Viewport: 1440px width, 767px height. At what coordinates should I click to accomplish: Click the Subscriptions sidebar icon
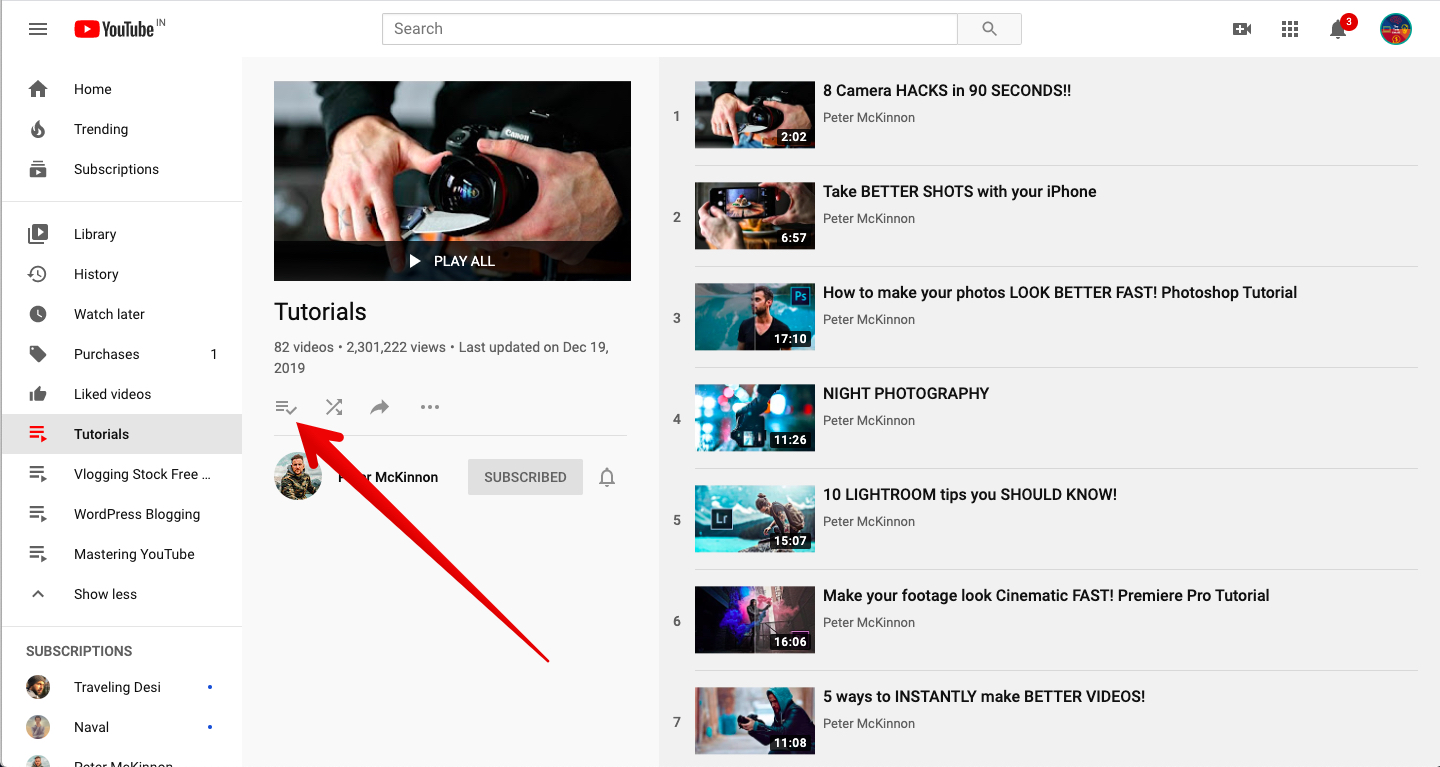[38, 169]
